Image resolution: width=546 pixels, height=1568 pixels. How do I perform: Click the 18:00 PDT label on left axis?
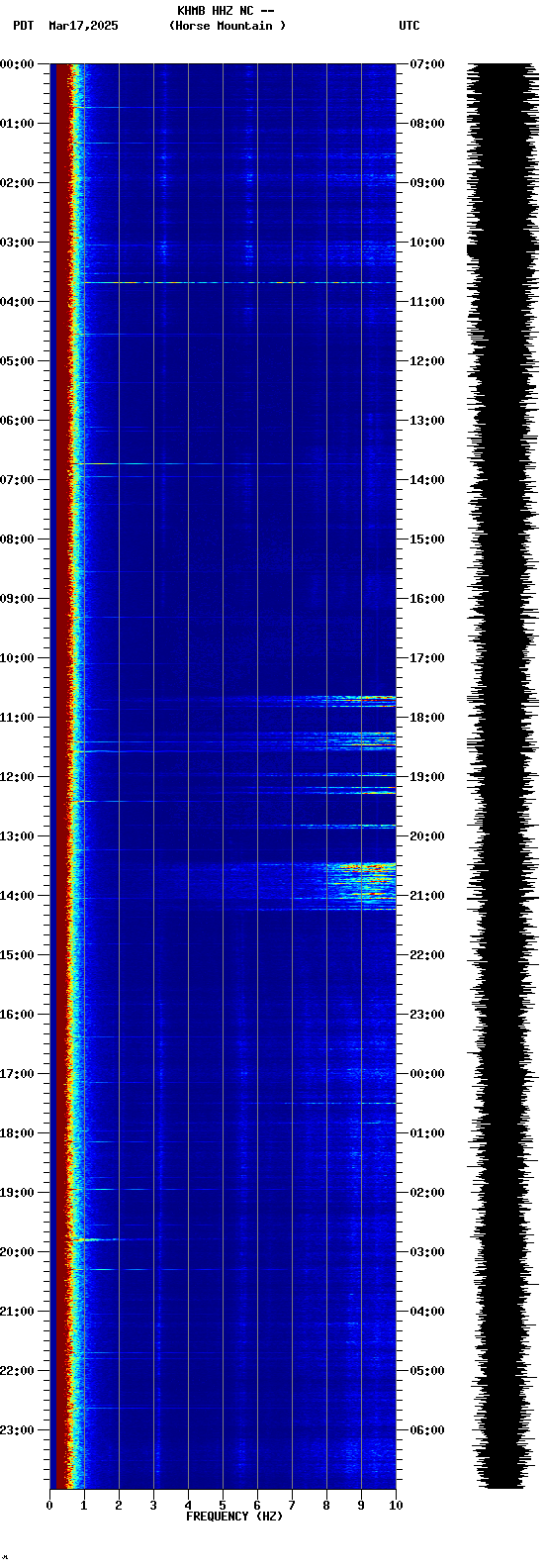18,1133
